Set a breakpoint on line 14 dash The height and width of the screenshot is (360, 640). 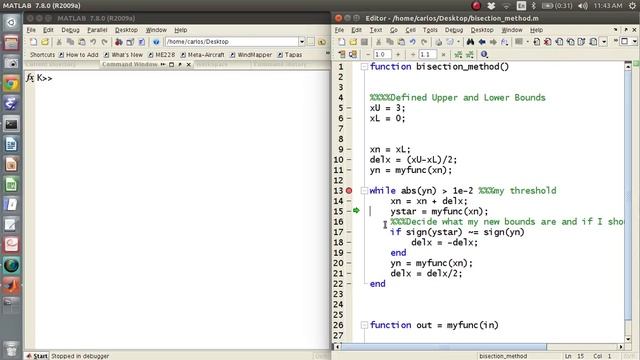tap(349, 201)
